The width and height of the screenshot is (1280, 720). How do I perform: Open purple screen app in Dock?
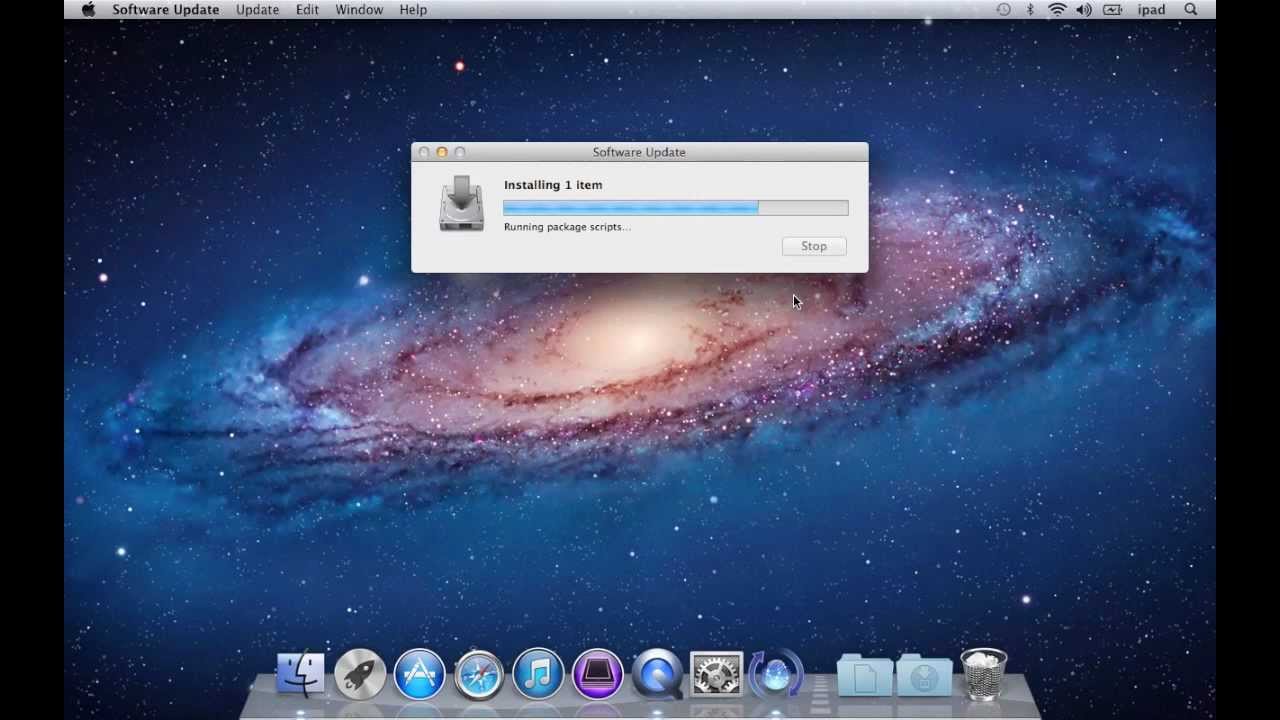(598, 674)
